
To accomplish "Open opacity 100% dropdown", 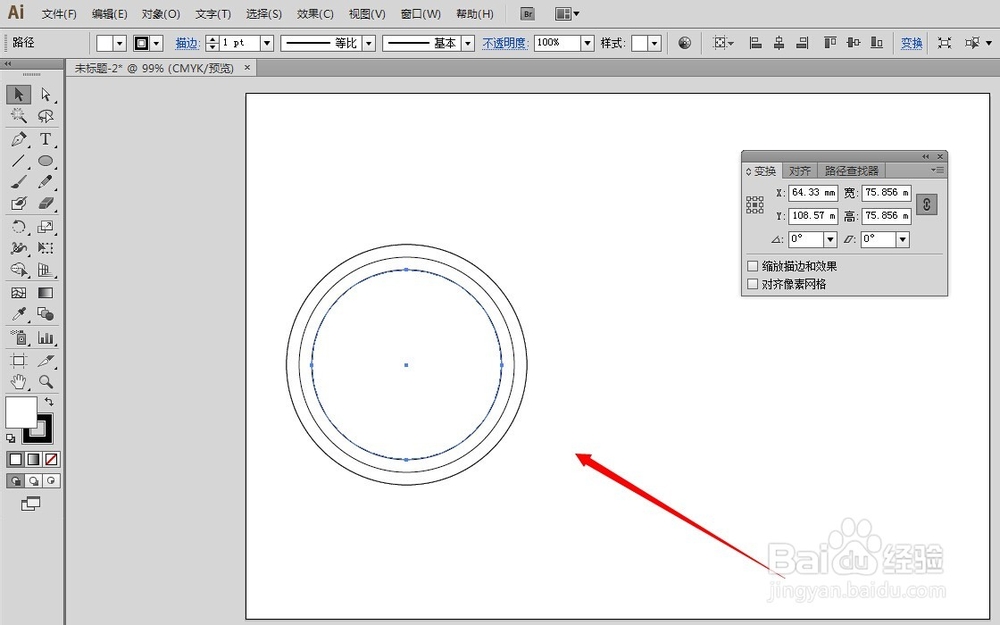I will (587, 43).
